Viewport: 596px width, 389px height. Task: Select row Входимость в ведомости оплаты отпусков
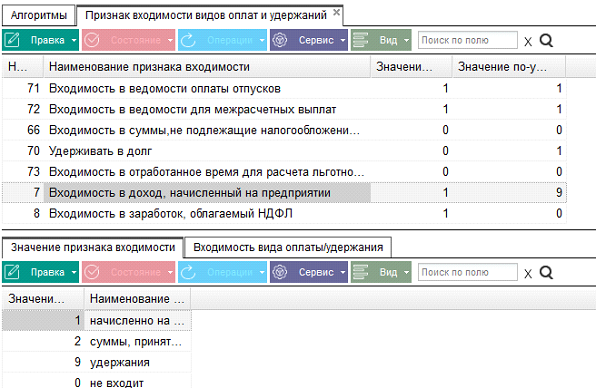coord(284,89)
